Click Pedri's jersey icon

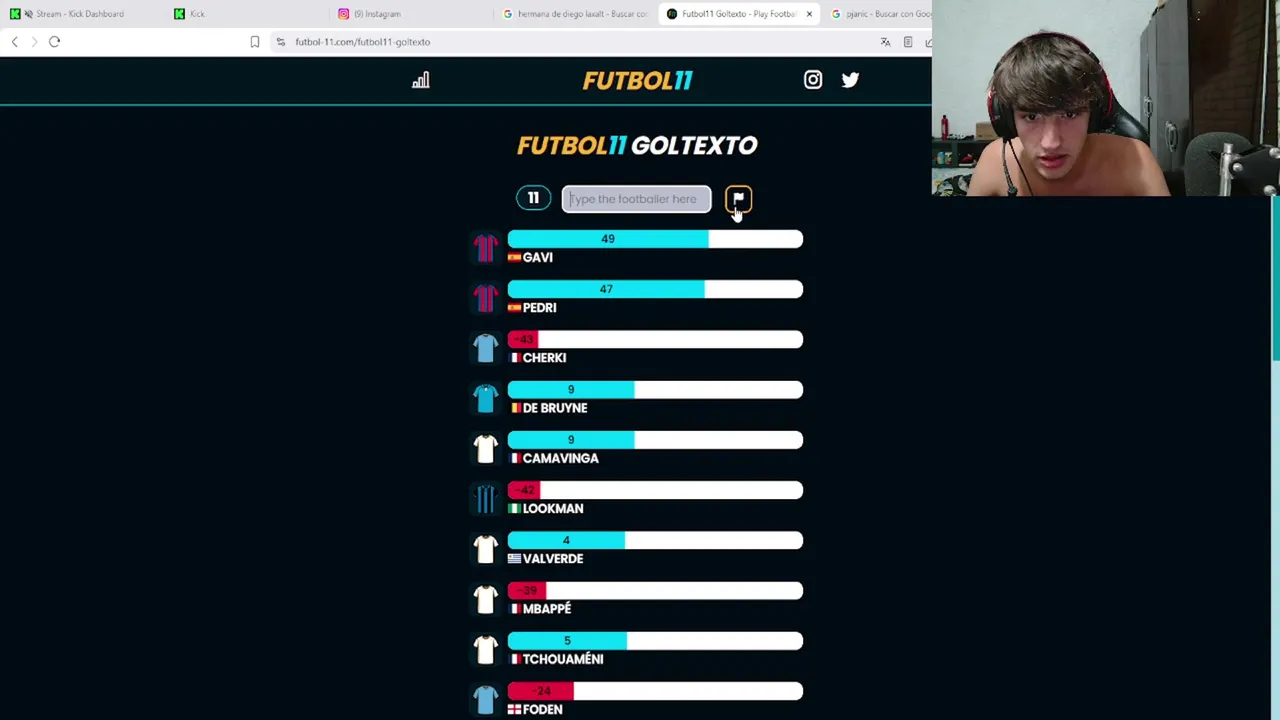click(485, 298)
